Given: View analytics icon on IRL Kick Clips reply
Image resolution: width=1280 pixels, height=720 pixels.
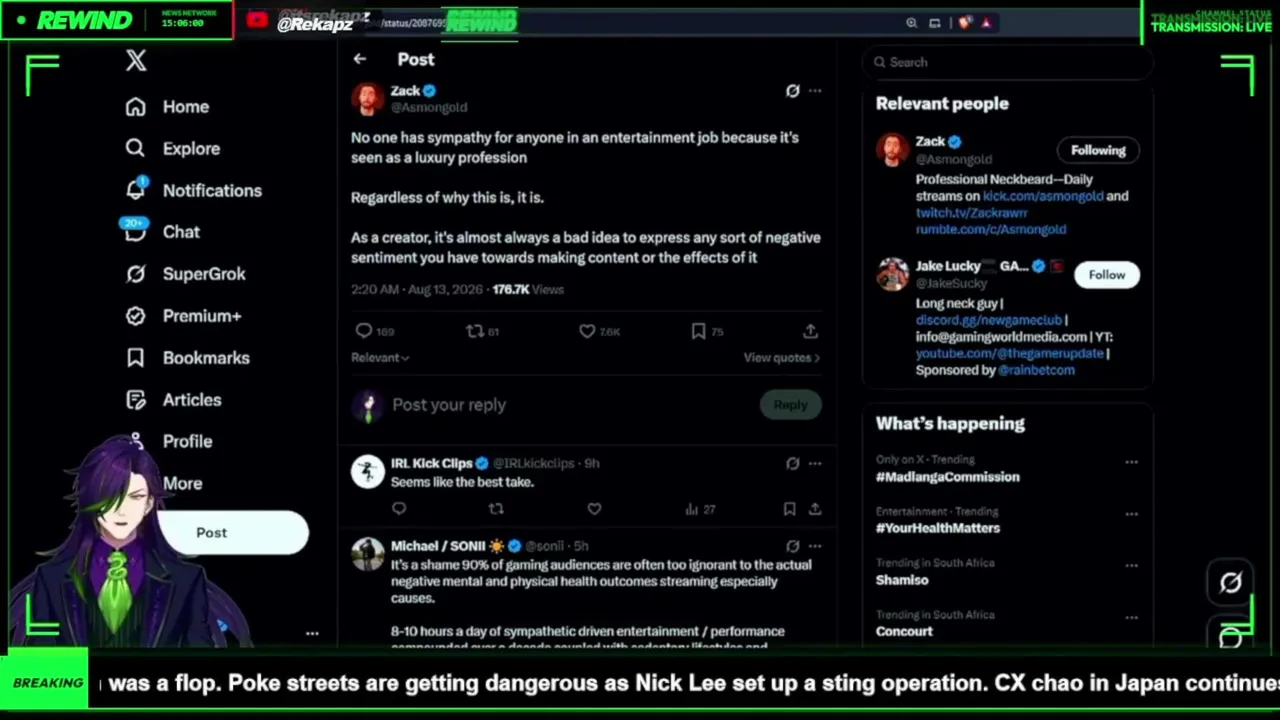Looking at the screenshot, I should 691,509.
